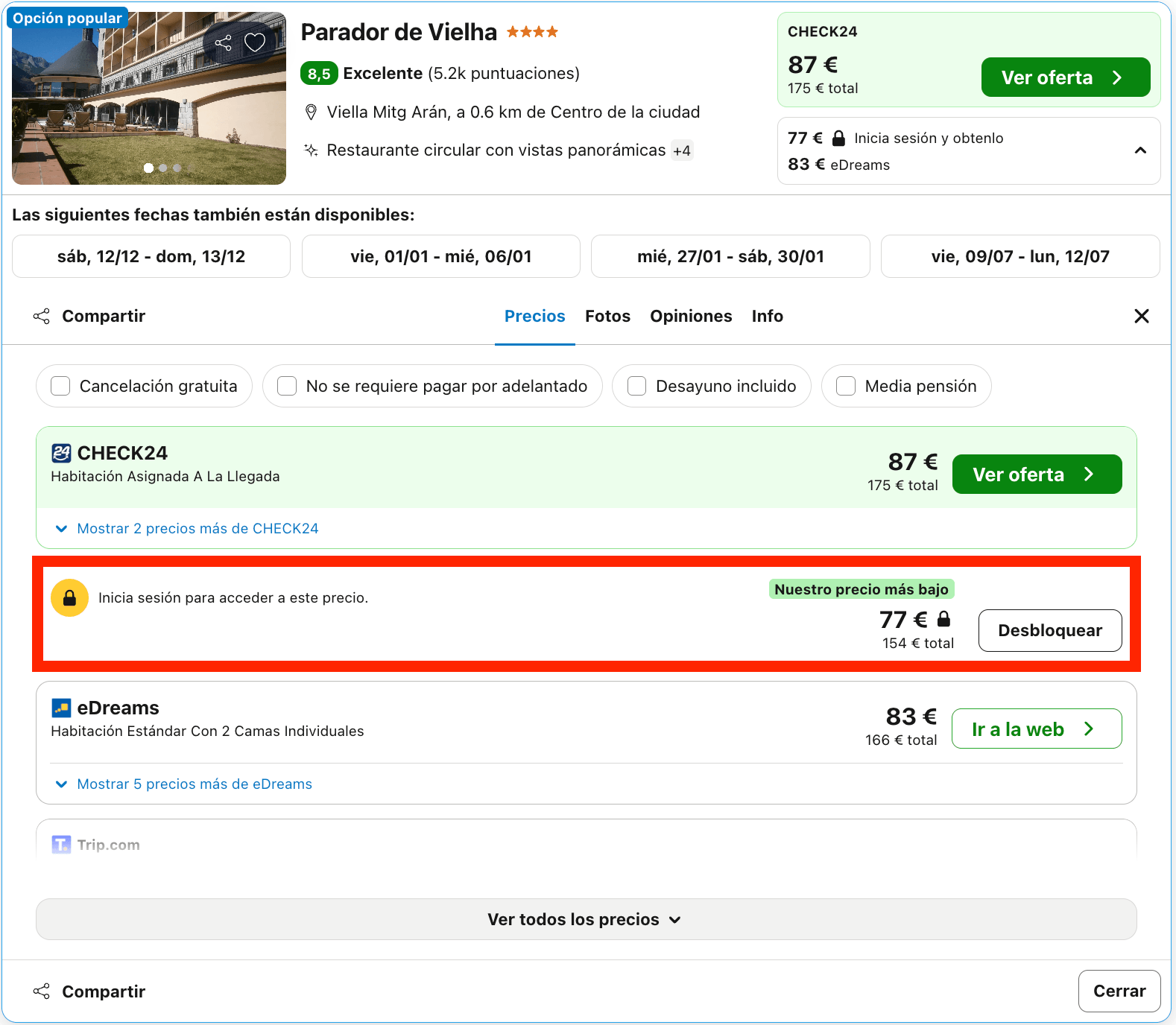Viewport: 1176px width, 1025px height.
Task: Choose dates vie, 09/07 - lun, 12/07
Action: [x=1020, y=256]
